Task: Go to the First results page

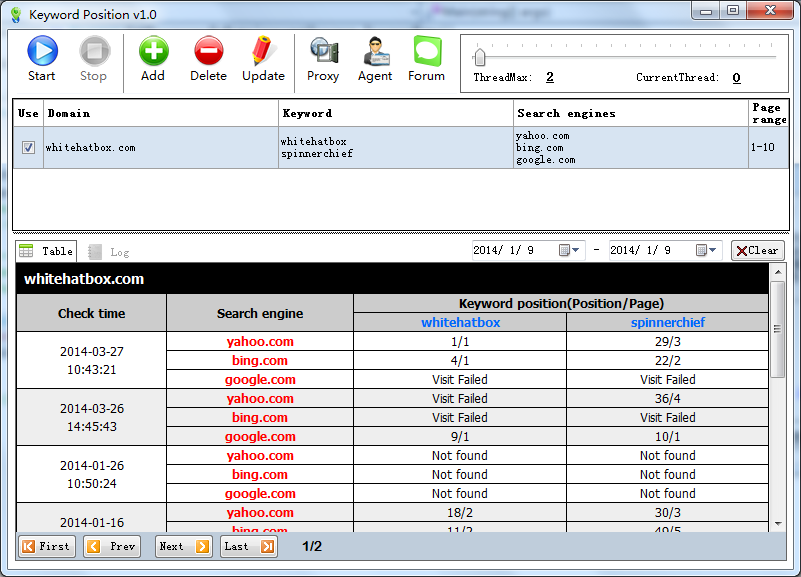Action: [45, 546]
